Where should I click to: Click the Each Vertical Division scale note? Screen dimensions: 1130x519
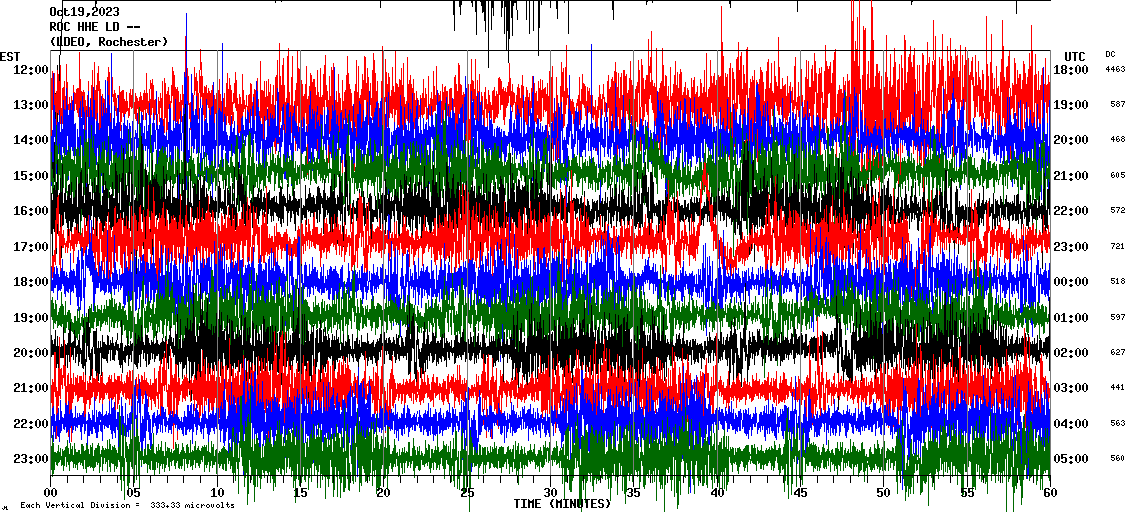coord(127,505)
